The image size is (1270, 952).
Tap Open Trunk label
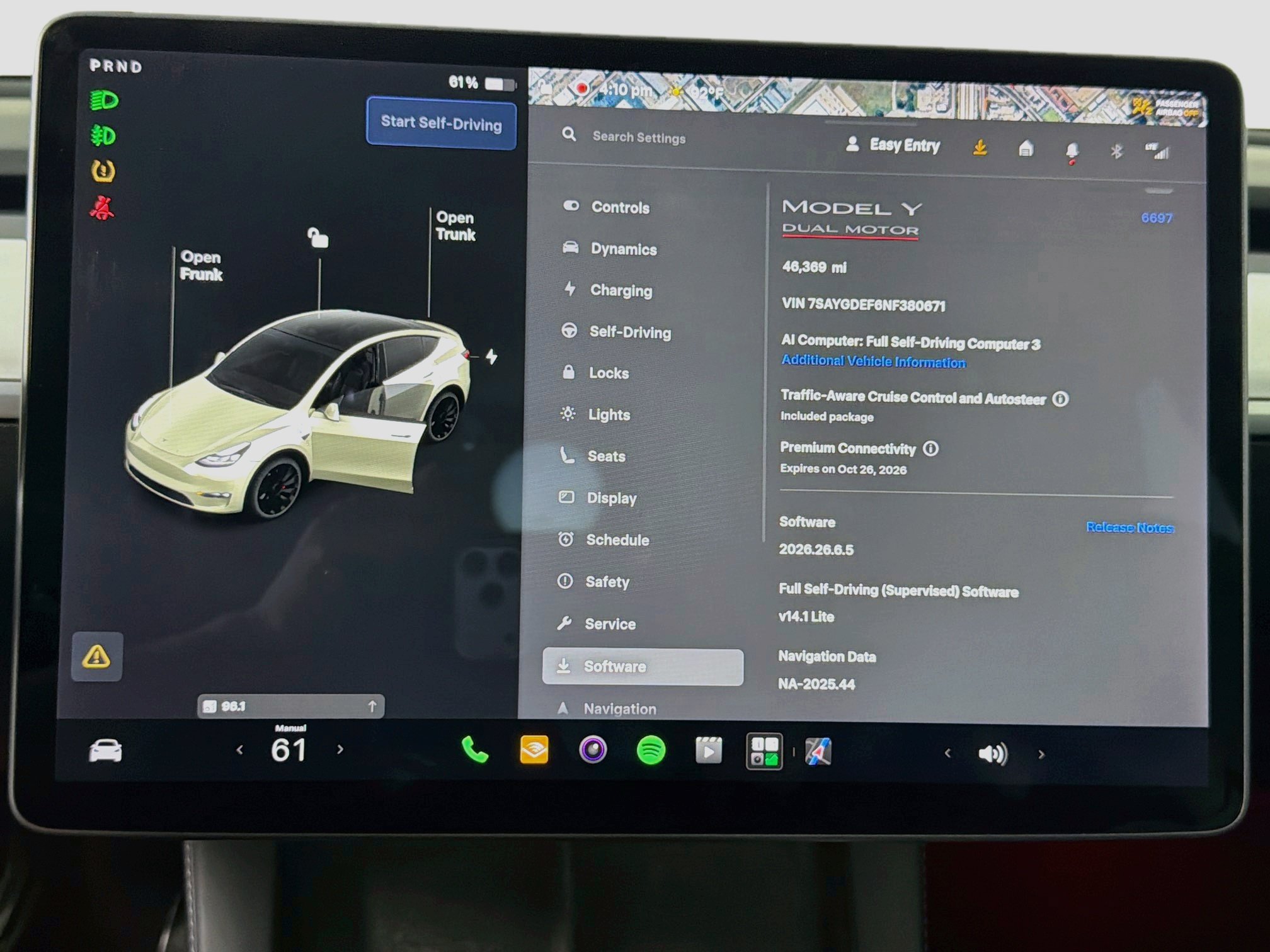455,226
